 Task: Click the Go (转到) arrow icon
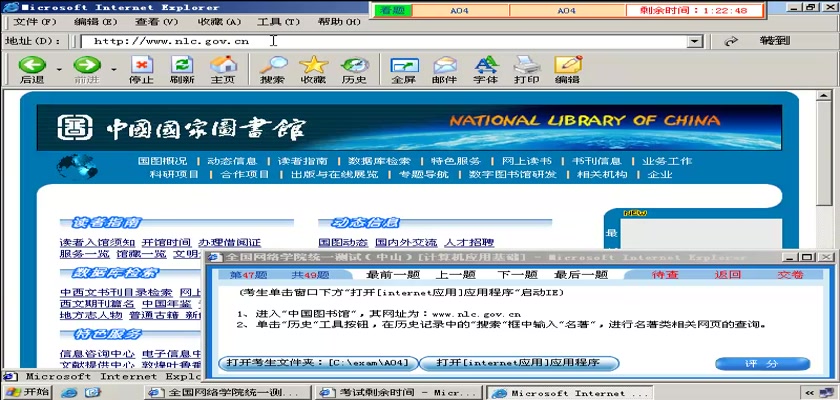point(731,41)
